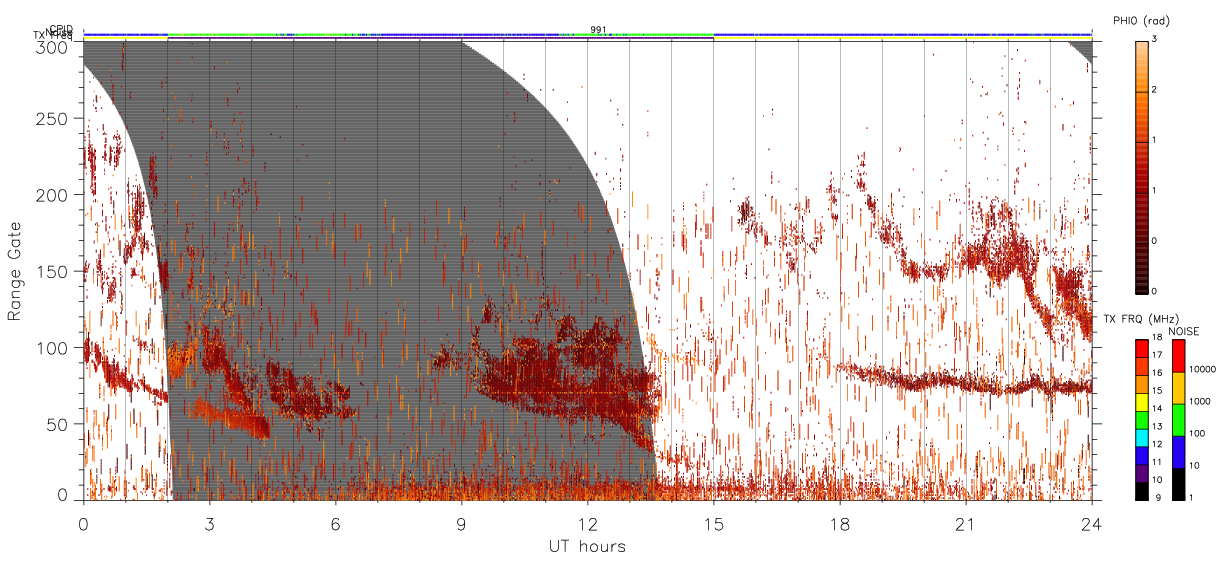1228x567 pixels.
Task: Click the TX FRQ legend label 12
Action: (1158, 443)
